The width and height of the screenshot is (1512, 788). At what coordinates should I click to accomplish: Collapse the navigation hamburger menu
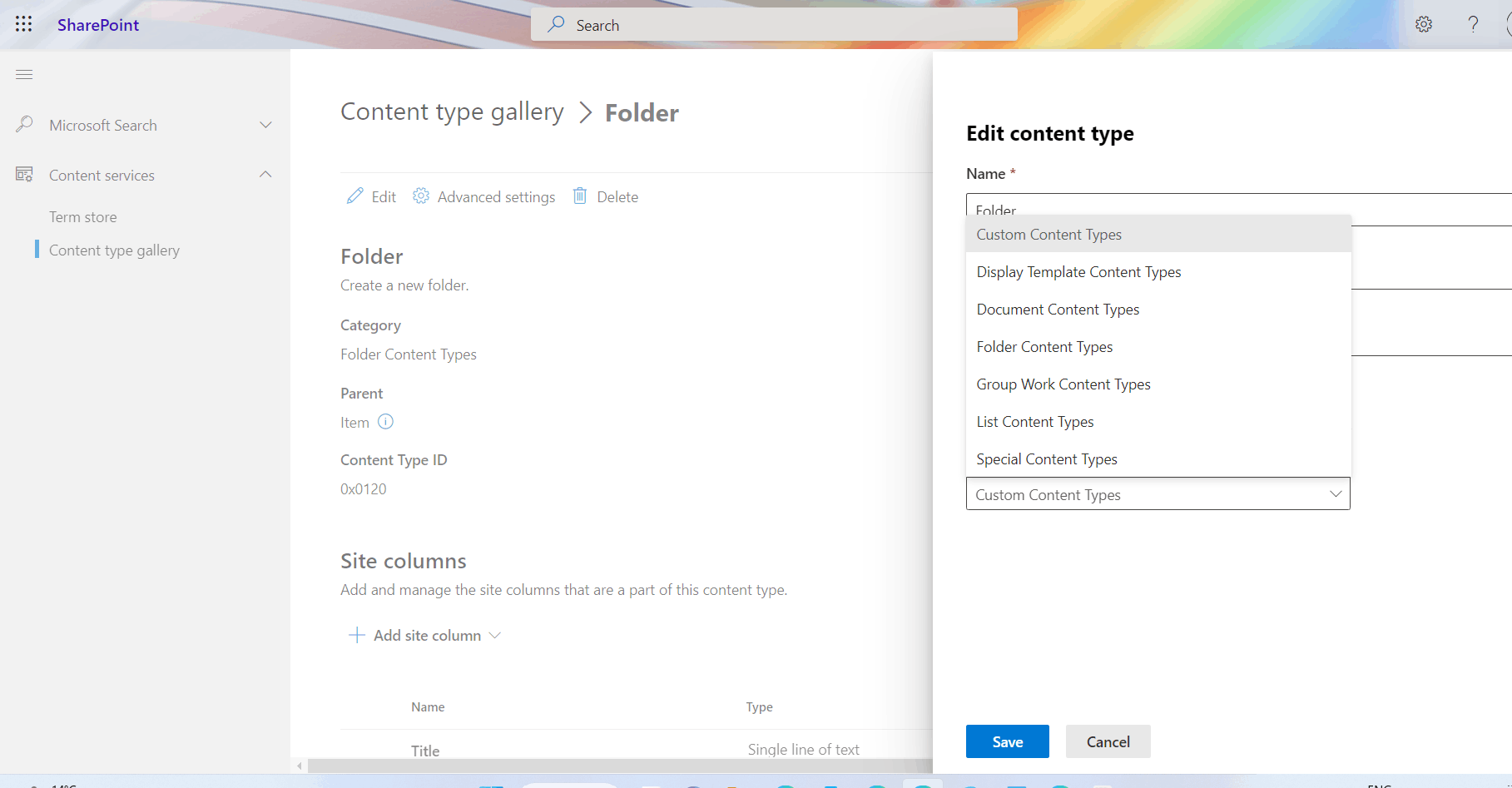[24, 74]
